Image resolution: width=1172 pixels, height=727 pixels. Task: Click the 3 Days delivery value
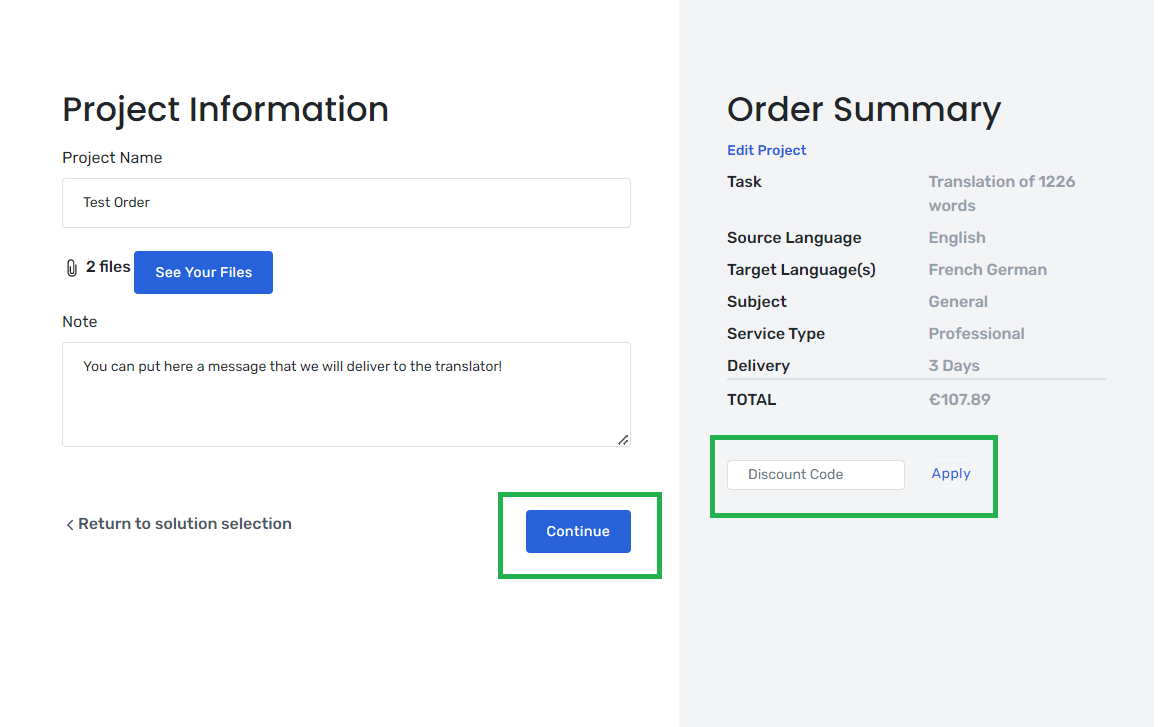(x=954, y=366)
